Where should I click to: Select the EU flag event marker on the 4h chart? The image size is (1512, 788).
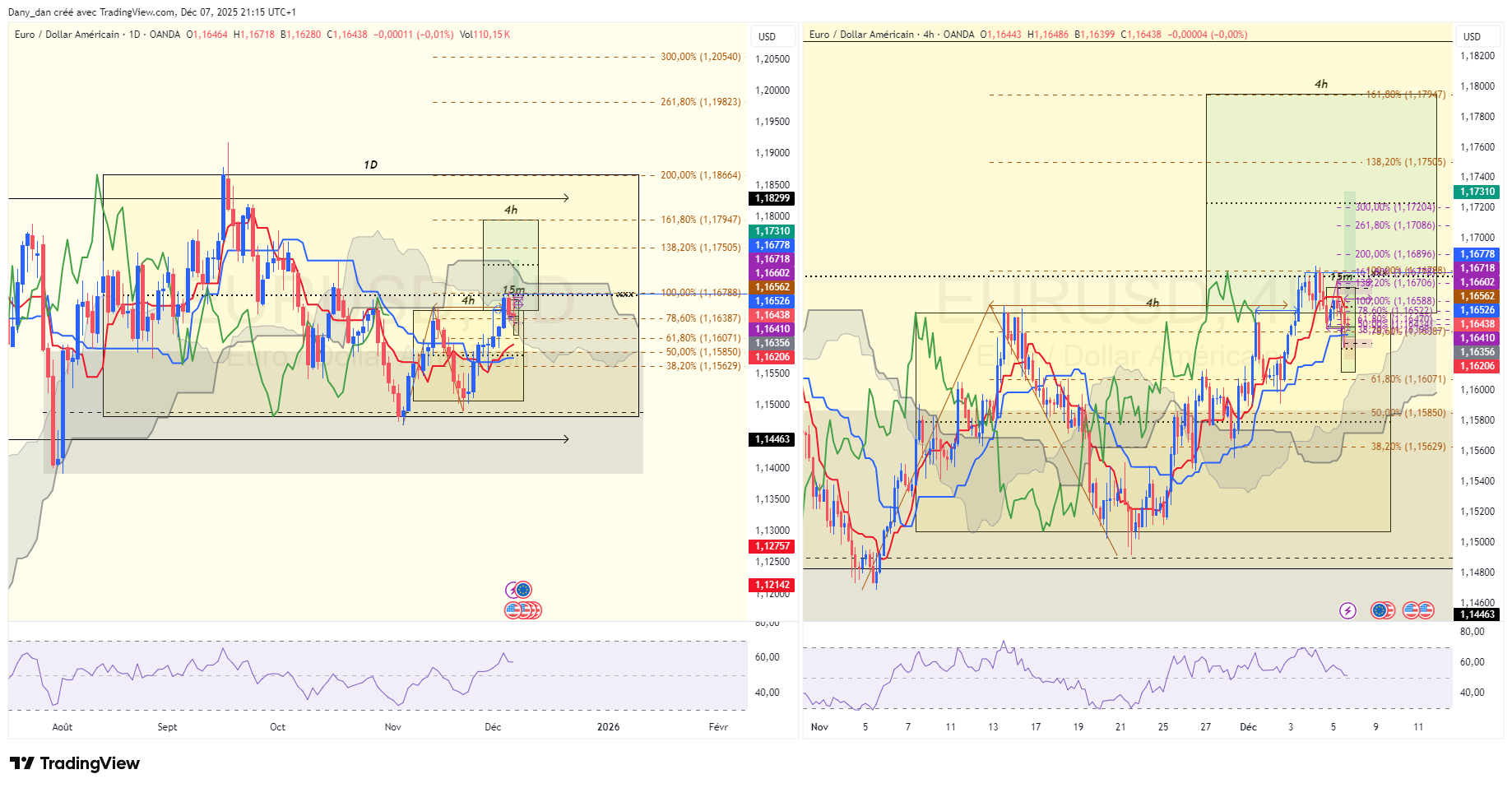tap(1380, 610)
